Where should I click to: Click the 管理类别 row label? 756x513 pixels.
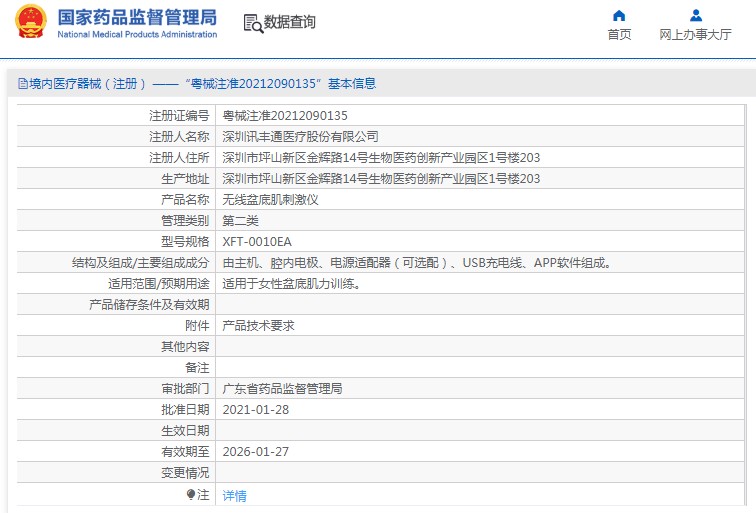pyautogui.click(x=185, y=221)
